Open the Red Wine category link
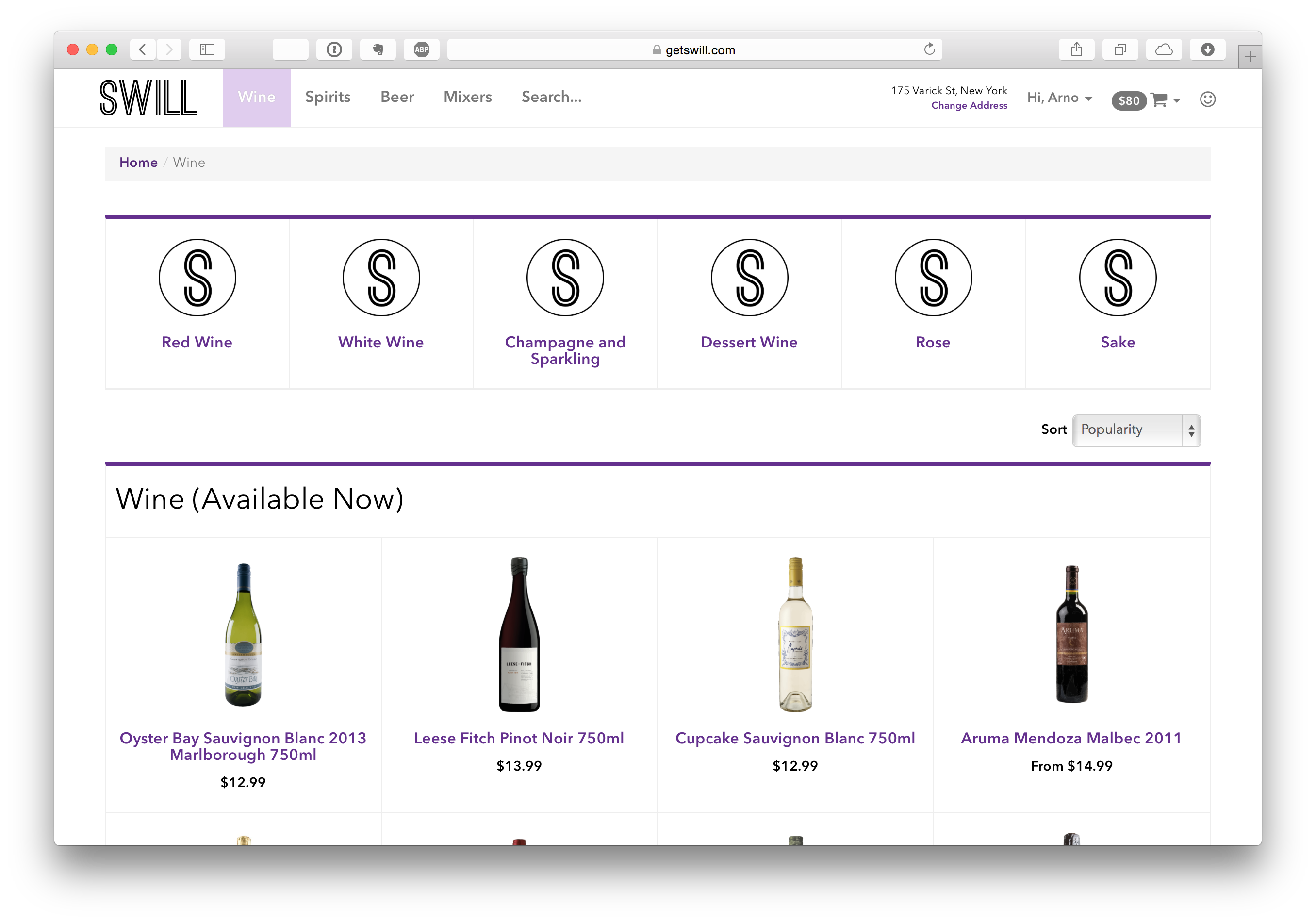This screenshot has width=1316, height=923. click(197, 342)
